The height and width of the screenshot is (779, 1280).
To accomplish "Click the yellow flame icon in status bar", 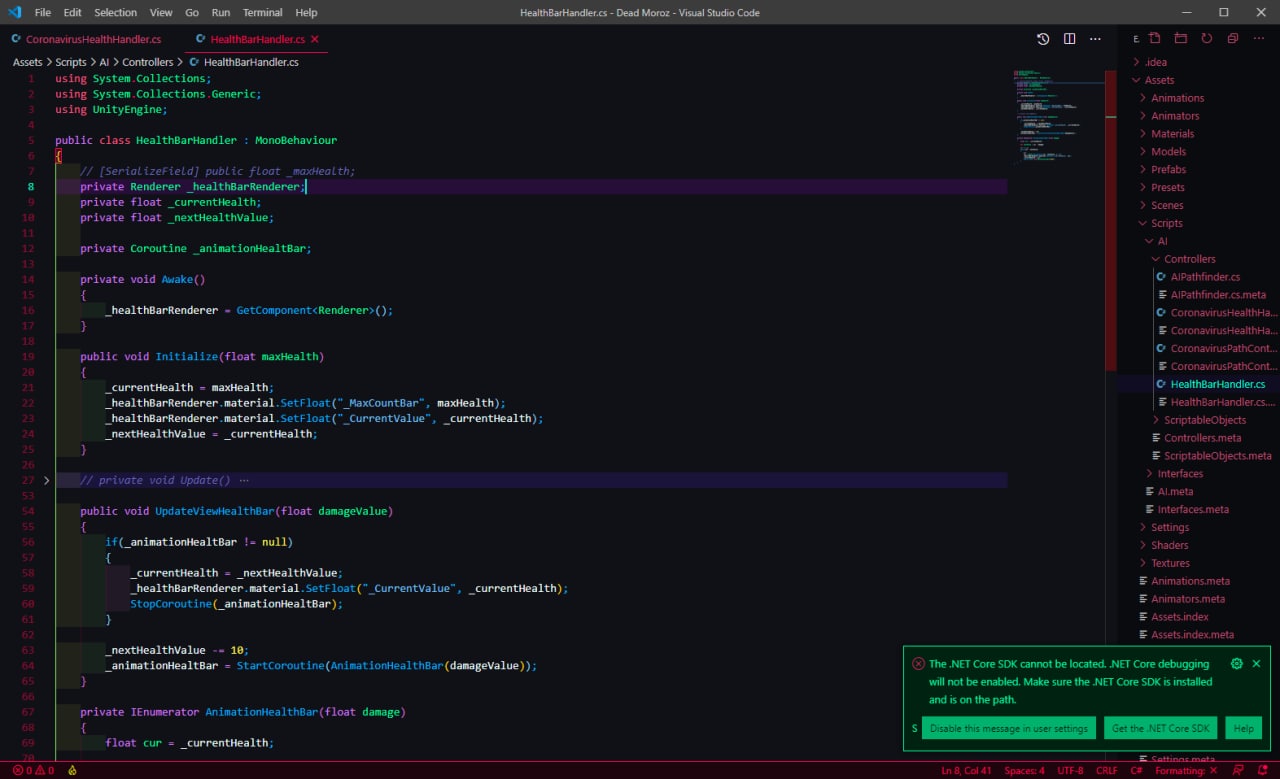I will click(x=72, y=771).
